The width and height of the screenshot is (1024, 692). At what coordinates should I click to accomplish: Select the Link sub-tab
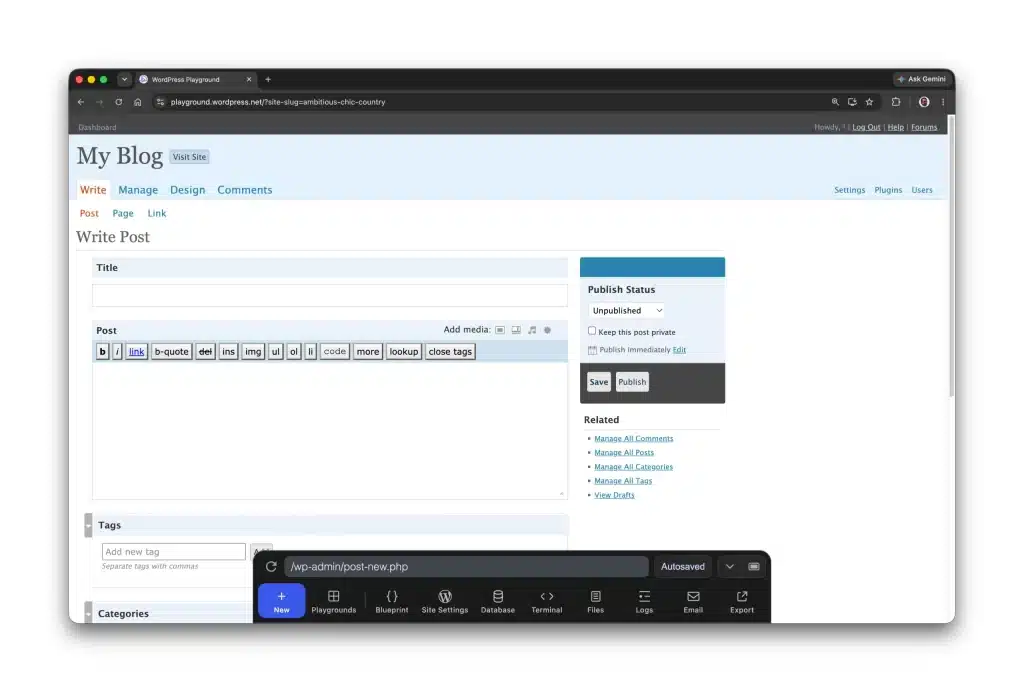coord(157,213)
